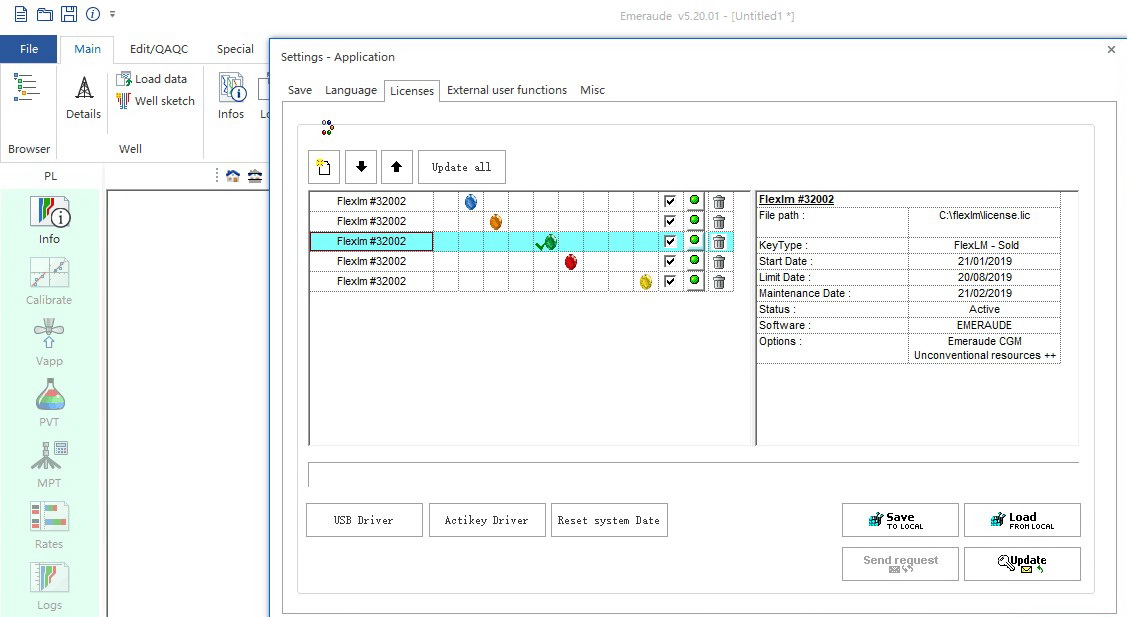Uncheck the first license row checkbox
The height and width of the screenshot is (617, 1127).
670,202
